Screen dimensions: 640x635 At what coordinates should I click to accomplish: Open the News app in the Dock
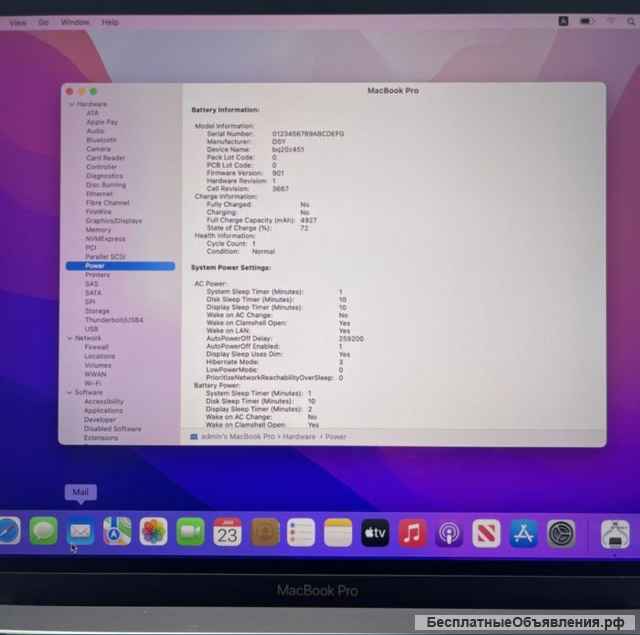pos(486,533)
